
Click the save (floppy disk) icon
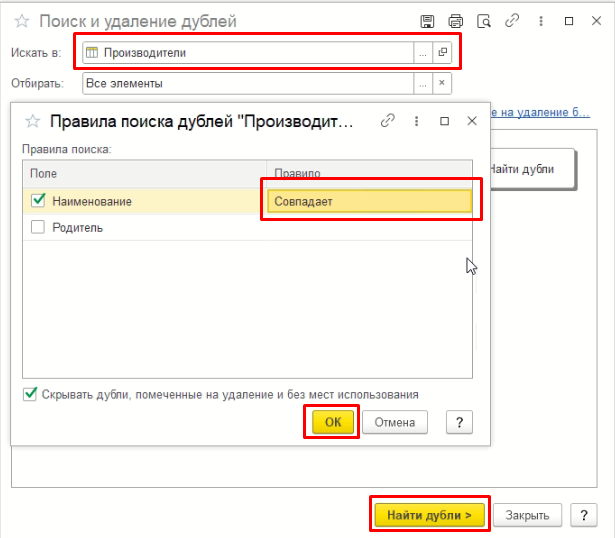coord(427,21)
